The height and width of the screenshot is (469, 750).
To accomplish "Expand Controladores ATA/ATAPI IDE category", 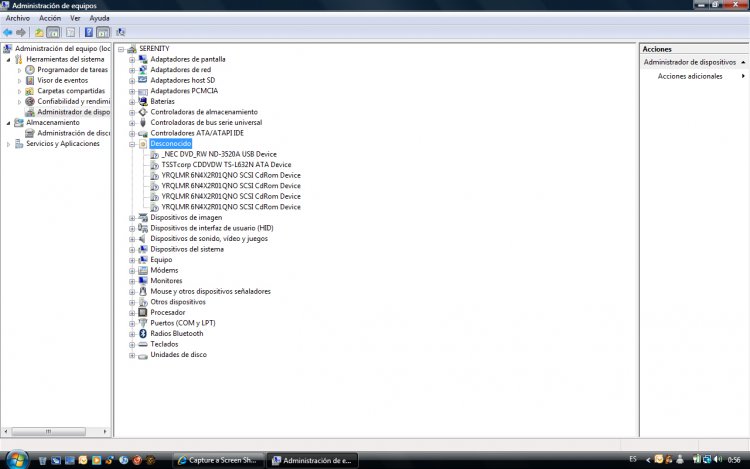I will (x=132, y=133).
